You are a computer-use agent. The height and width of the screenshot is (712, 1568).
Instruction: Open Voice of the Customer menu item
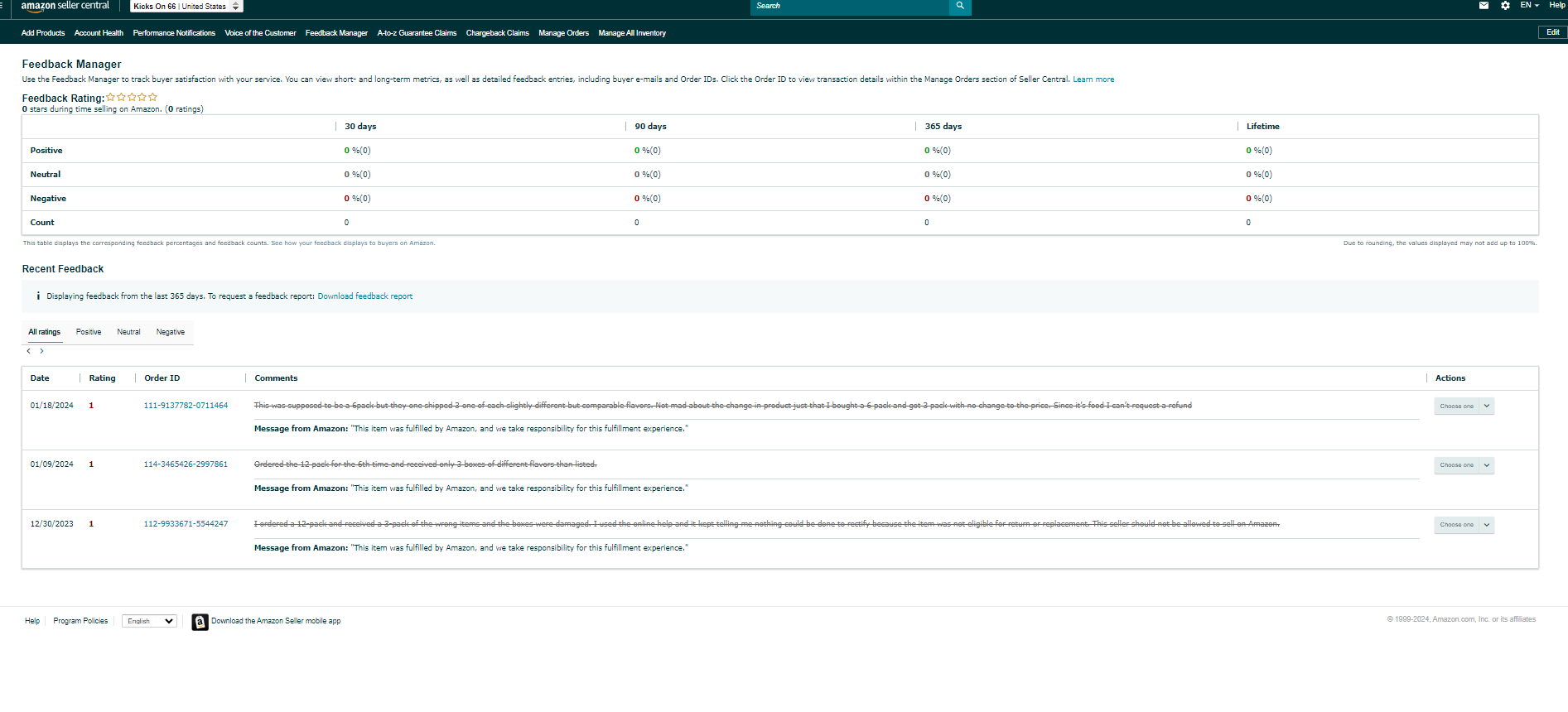(260, 33)
